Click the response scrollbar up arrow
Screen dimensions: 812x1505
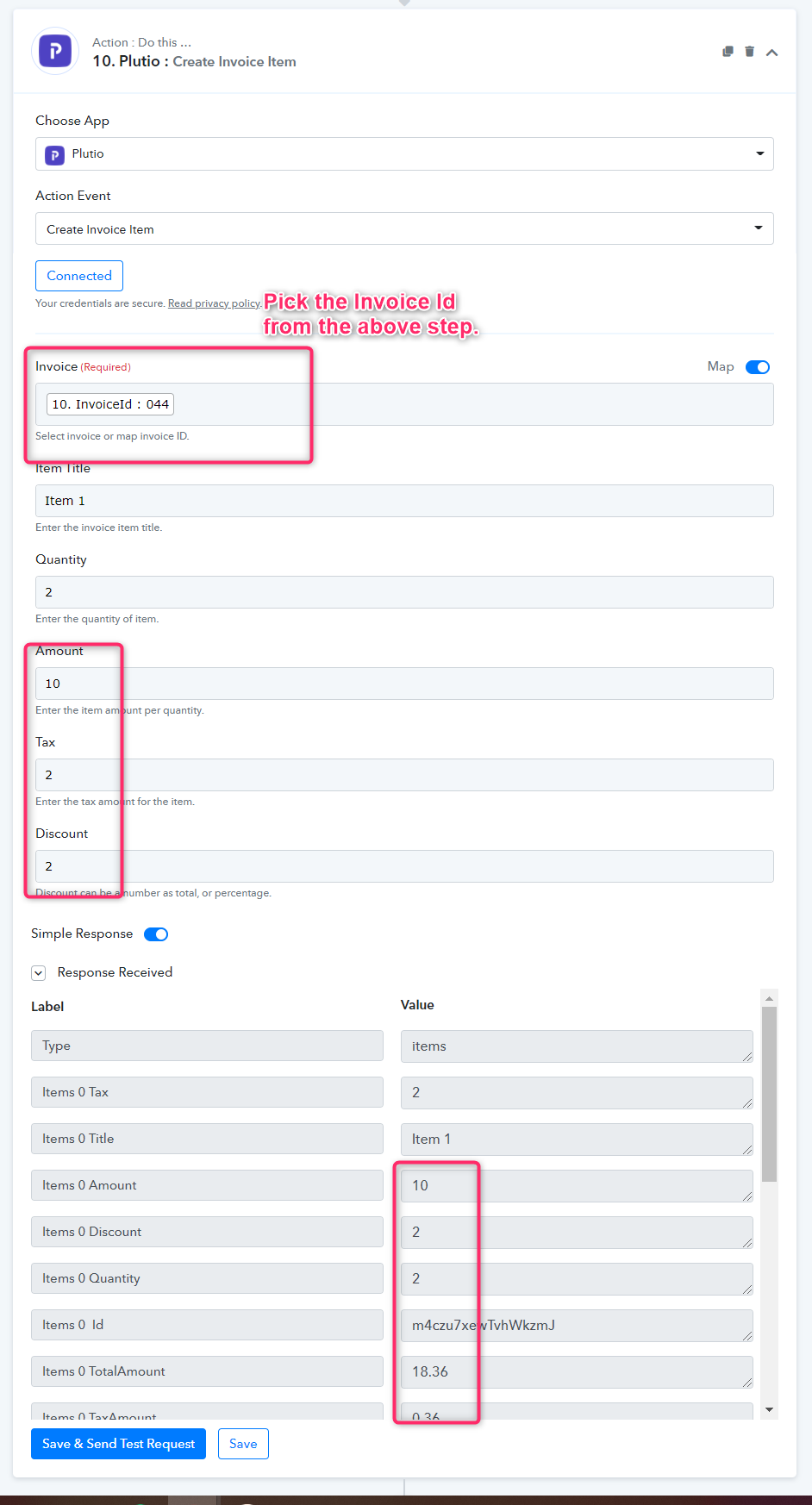tap(770, 997)
